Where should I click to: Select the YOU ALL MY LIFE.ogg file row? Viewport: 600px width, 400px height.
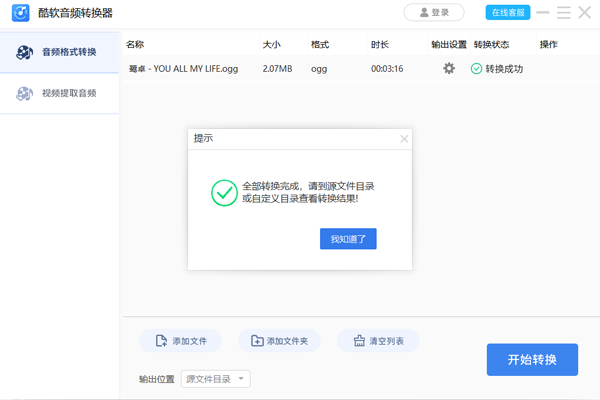(x=190, y=69)
